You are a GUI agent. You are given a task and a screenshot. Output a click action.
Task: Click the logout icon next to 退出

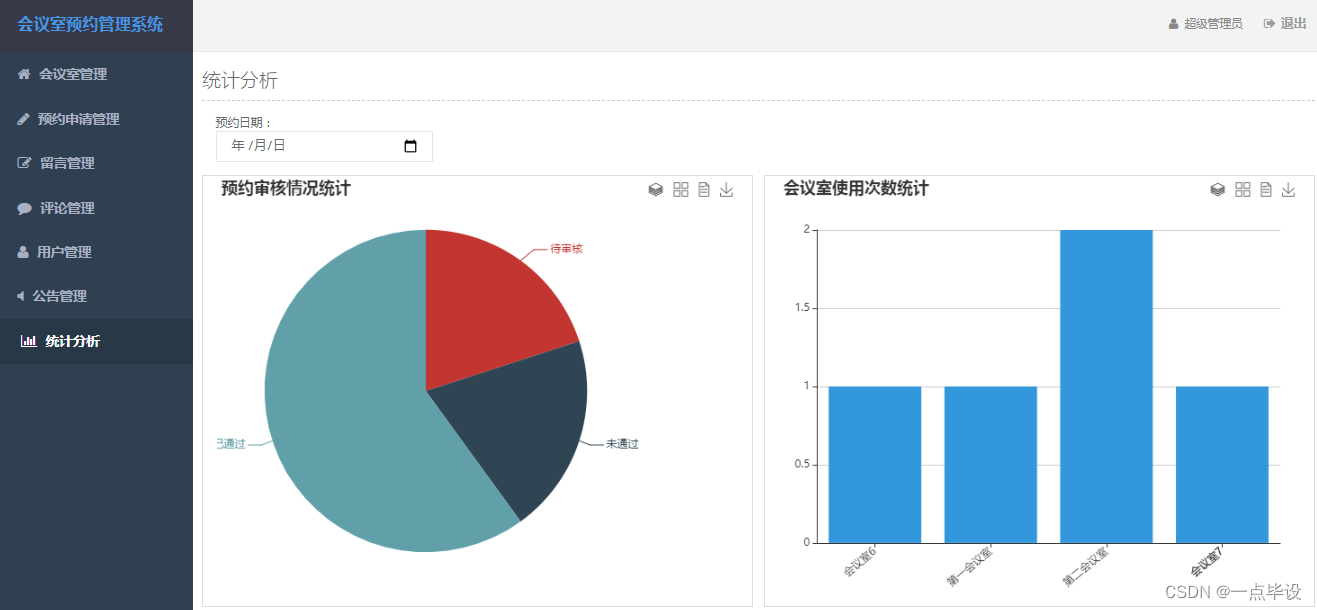(1269, 23)
